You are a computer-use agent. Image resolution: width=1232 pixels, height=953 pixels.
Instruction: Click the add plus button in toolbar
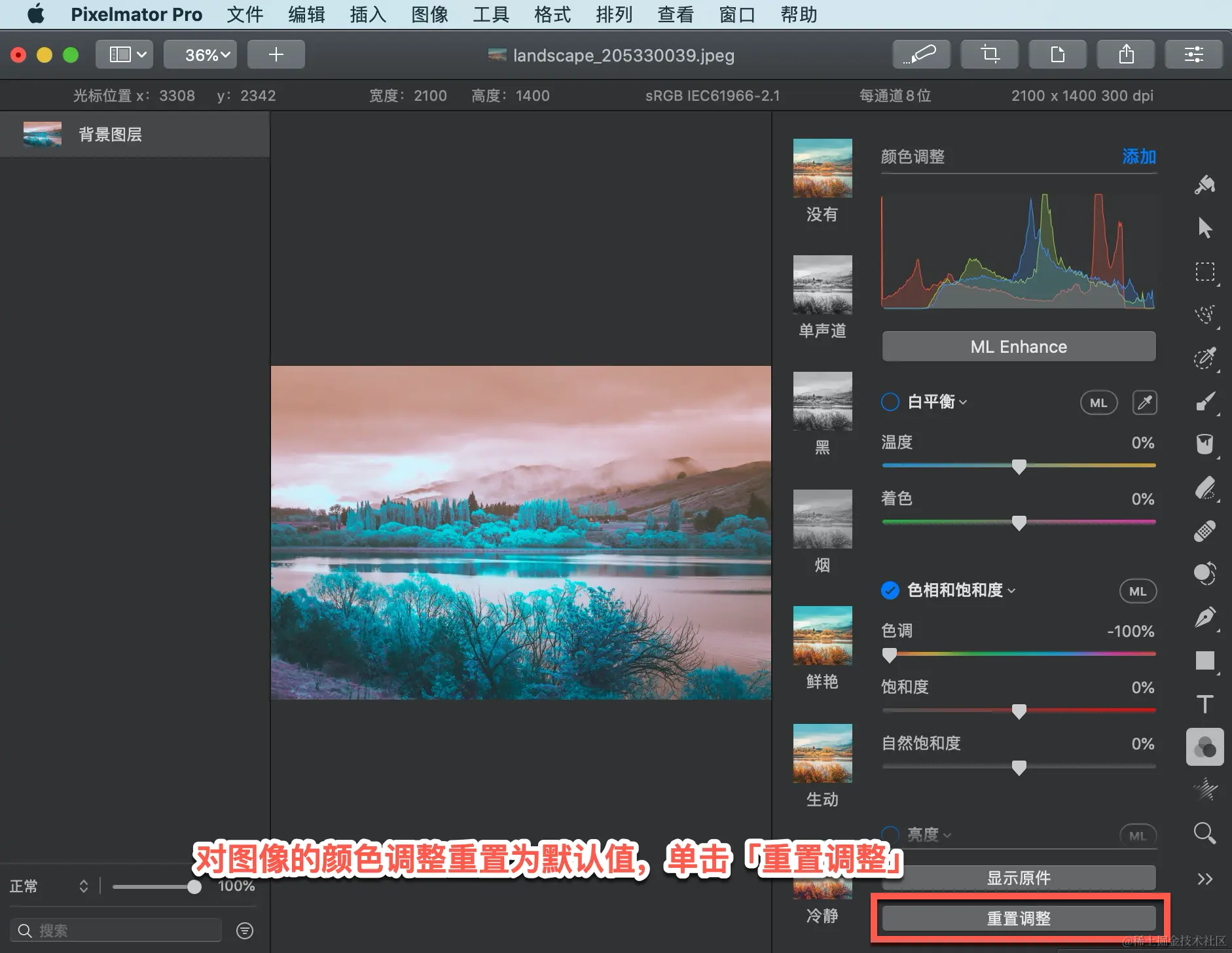click(x=276, y=54)
